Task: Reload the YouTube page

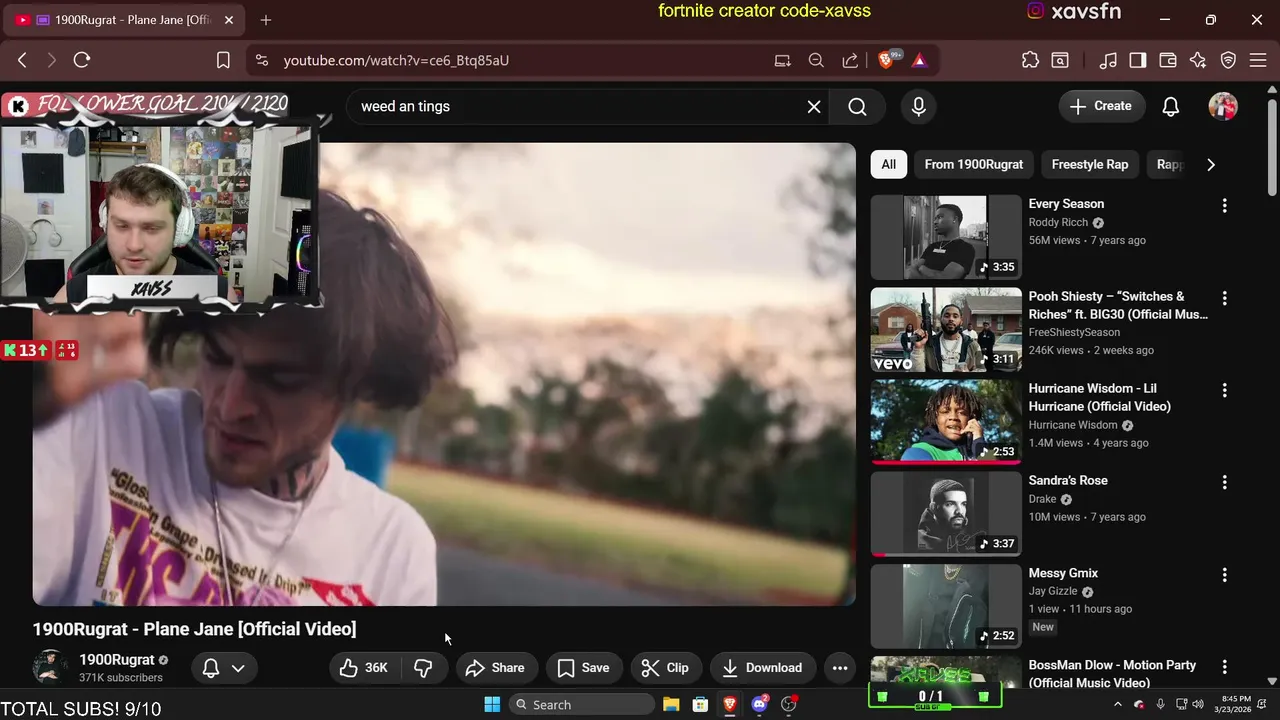Action: point(82,60)
